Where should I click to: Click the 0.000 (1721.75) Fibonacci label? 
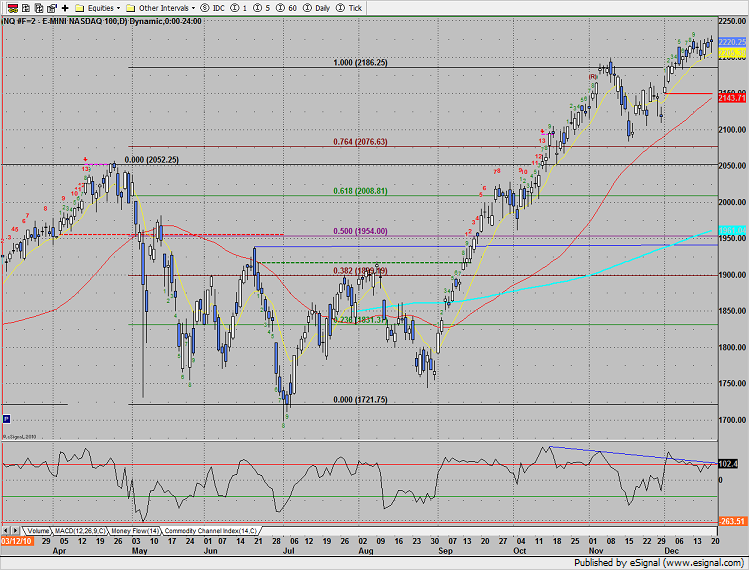[360, 400]
